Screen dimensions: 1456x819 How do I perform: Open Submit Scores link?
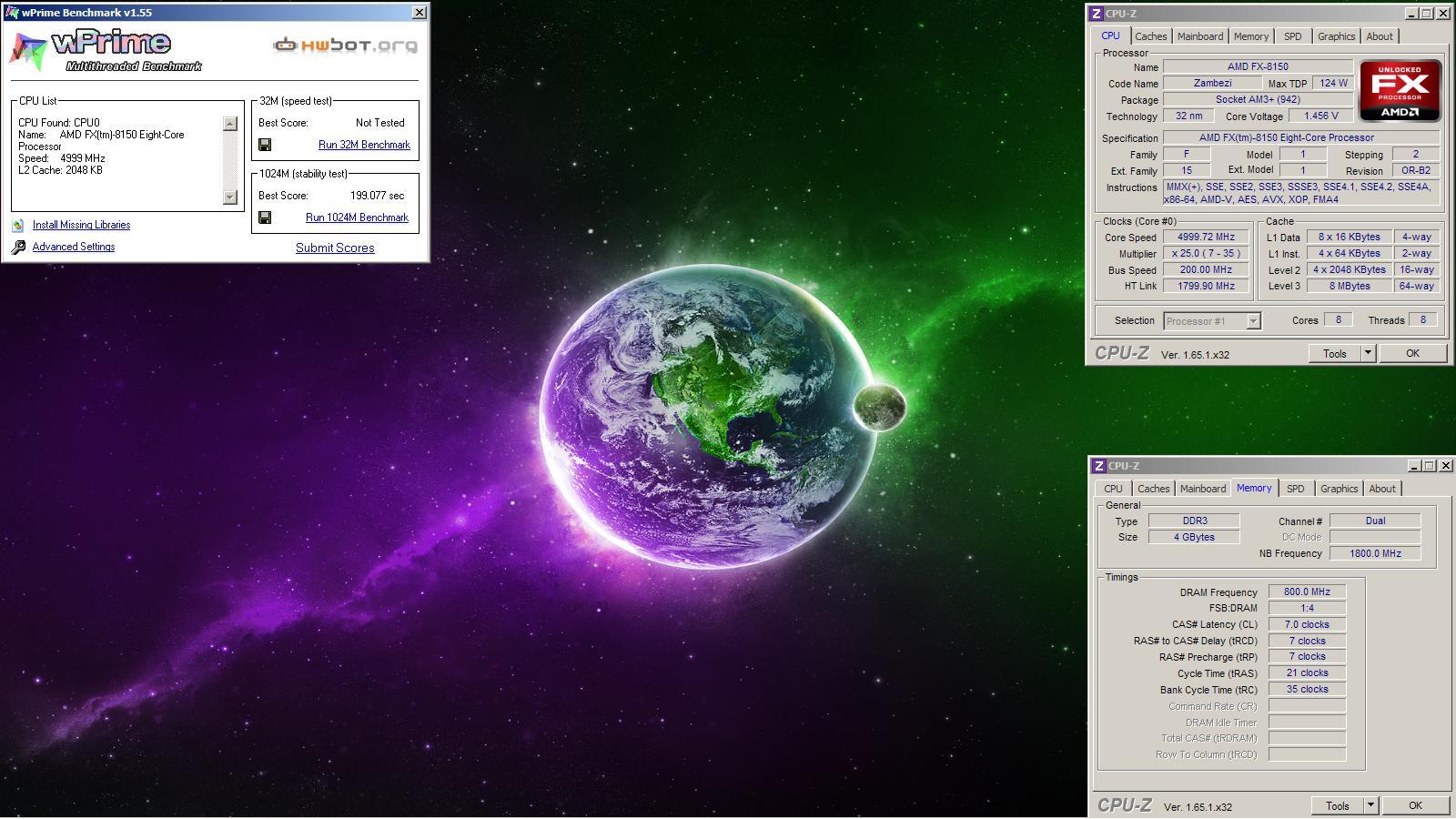(x=335, y=248)
